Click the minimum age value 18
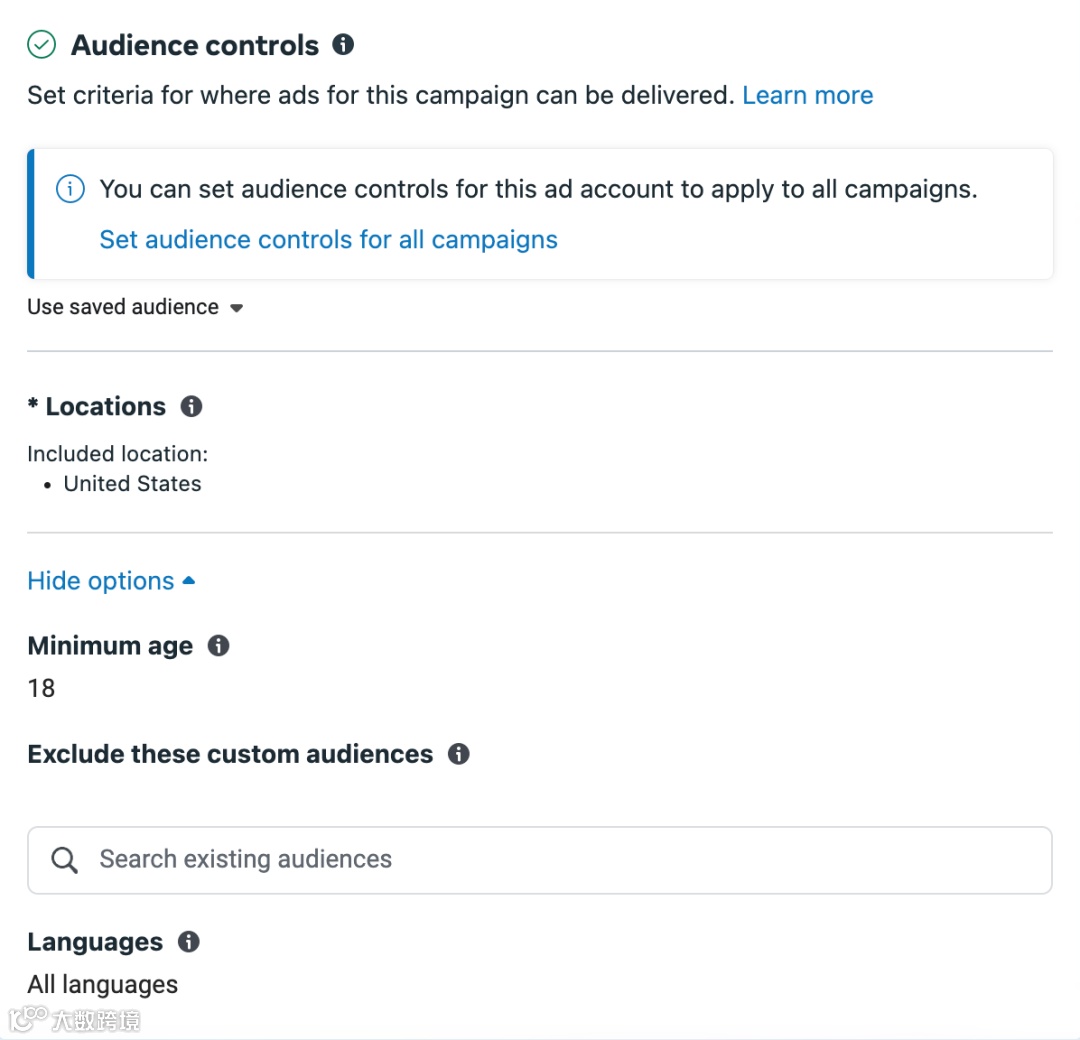 (41, 688)
